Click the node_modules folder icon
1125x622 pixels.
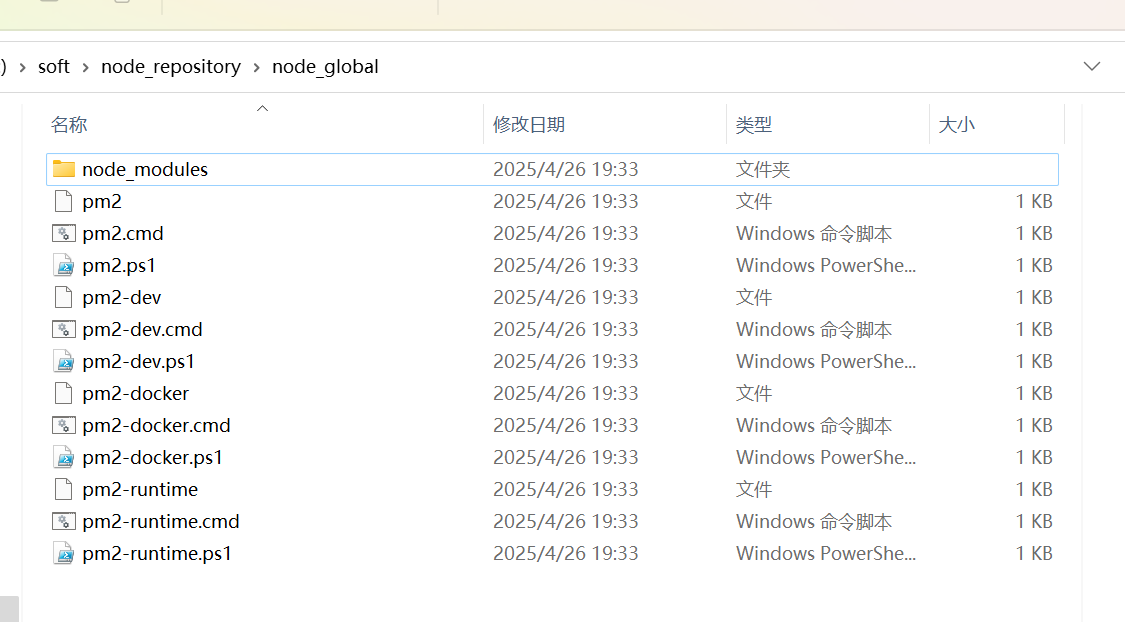click(x=64, y=169)
